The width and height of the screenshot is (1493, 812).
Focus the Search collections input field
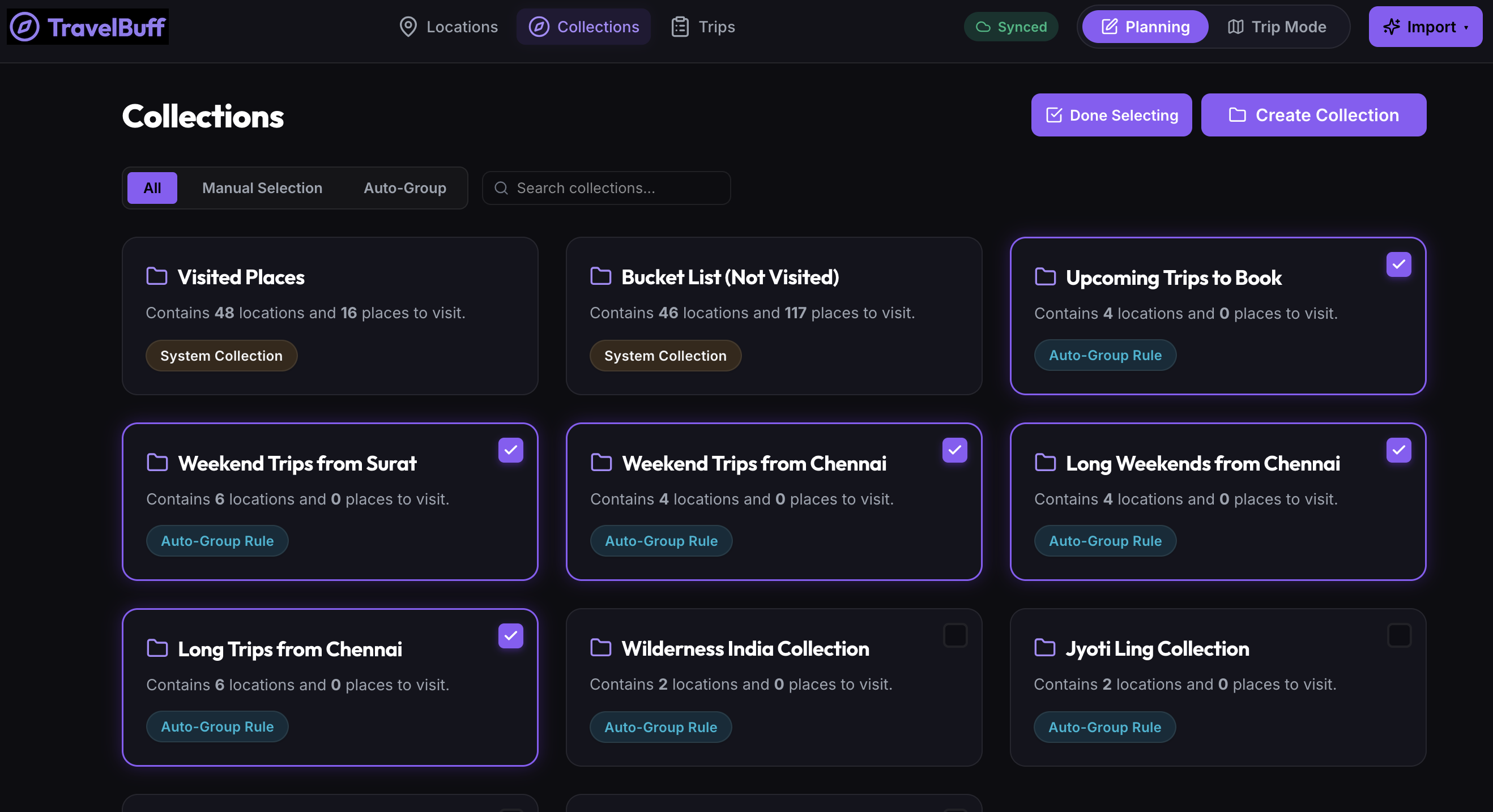[606, 188]
